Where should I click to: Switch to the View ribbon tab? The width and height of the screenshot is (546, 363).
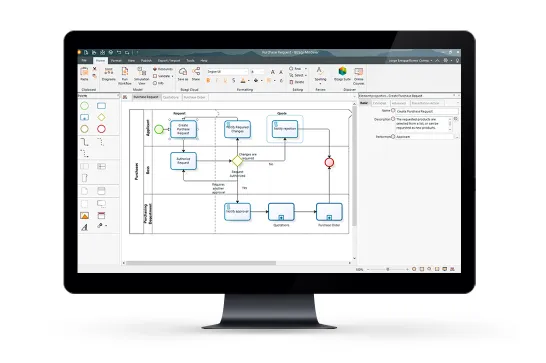131,61
